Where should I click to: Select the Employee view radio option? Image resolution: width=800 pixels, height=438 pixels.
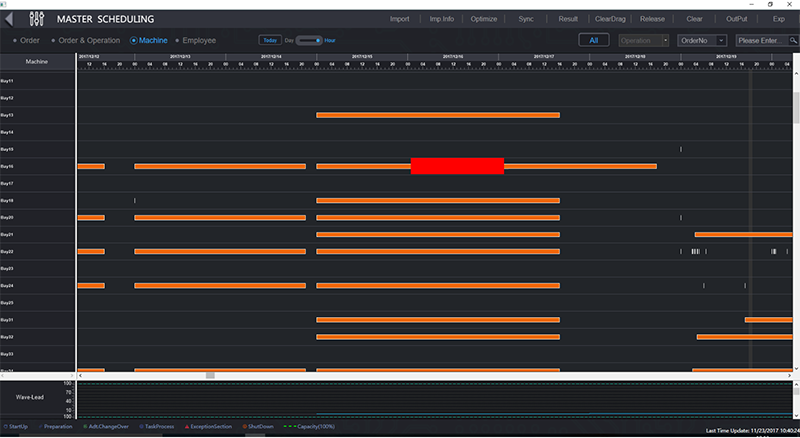coord(178,40)
